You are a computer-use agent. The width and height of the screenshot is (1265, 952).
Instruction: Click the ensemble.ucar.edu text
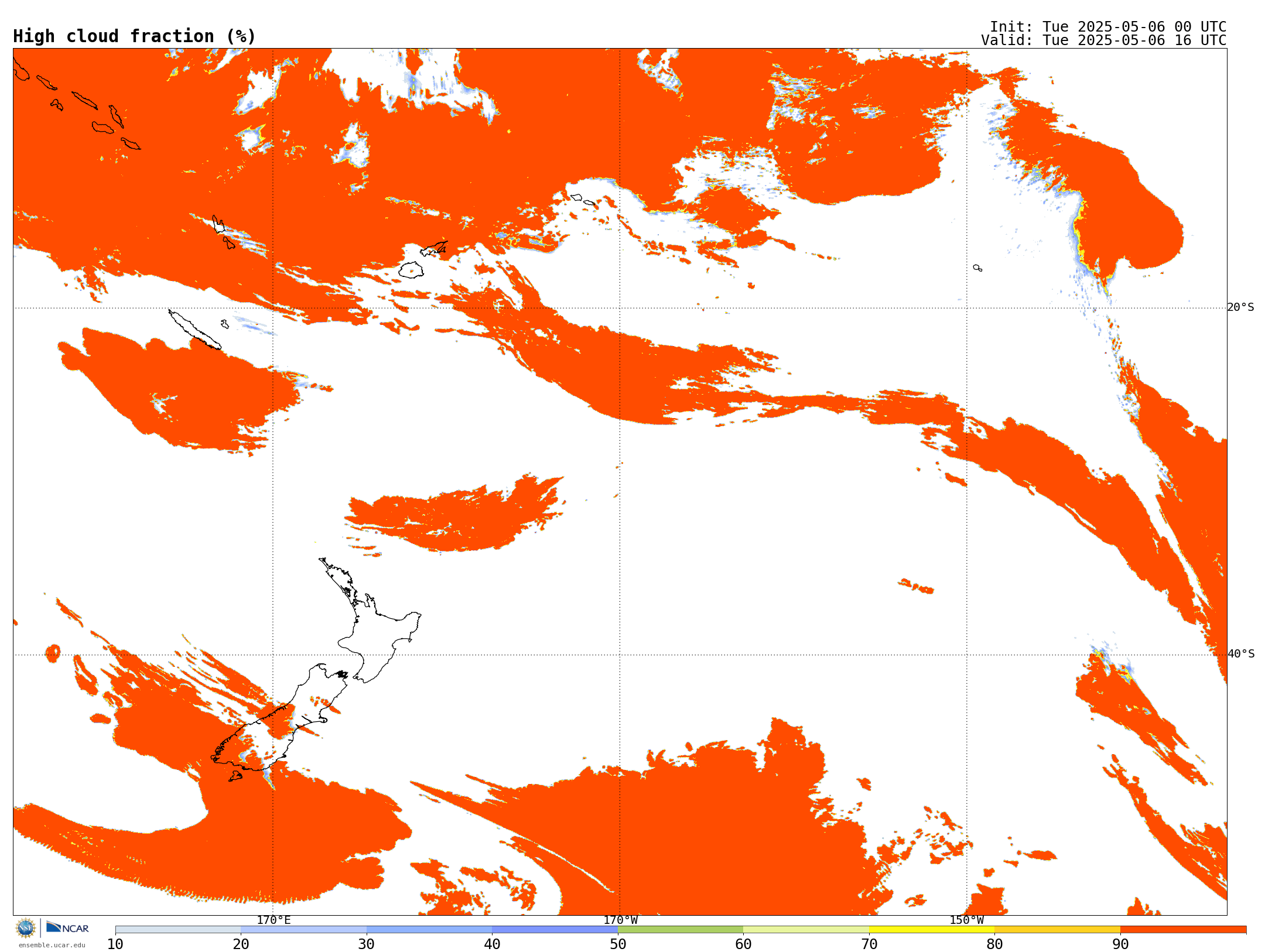[52, 945]
